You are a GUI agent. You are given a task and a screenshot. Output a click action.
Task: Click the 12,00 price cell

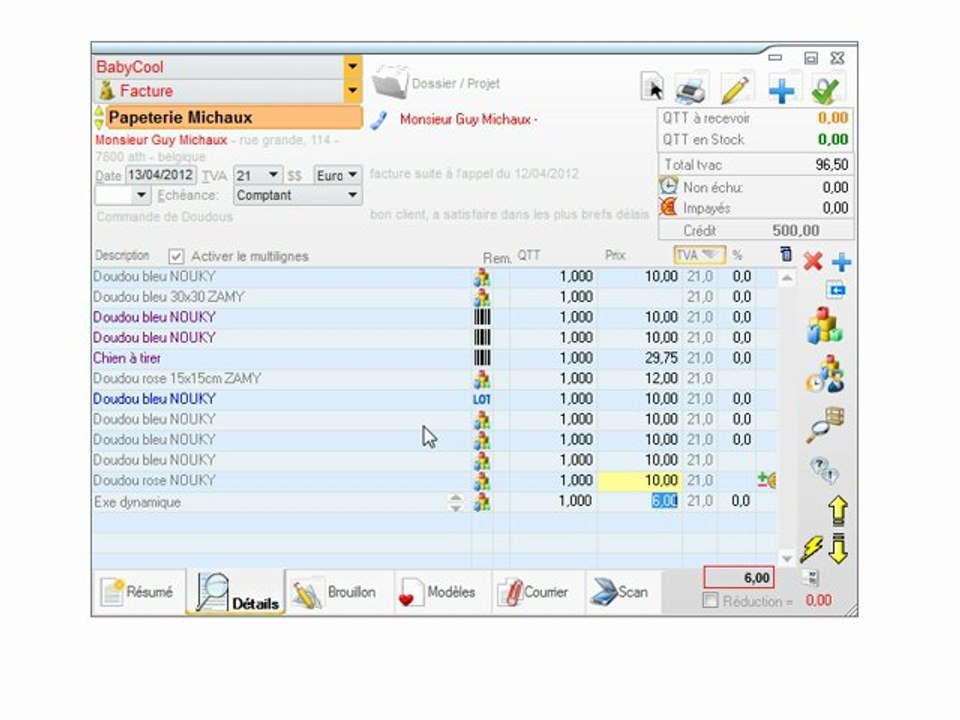[x=639, y=379]
